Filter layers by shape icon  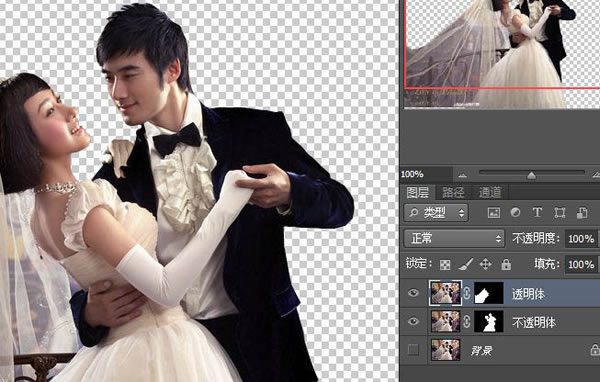(559, 213)
